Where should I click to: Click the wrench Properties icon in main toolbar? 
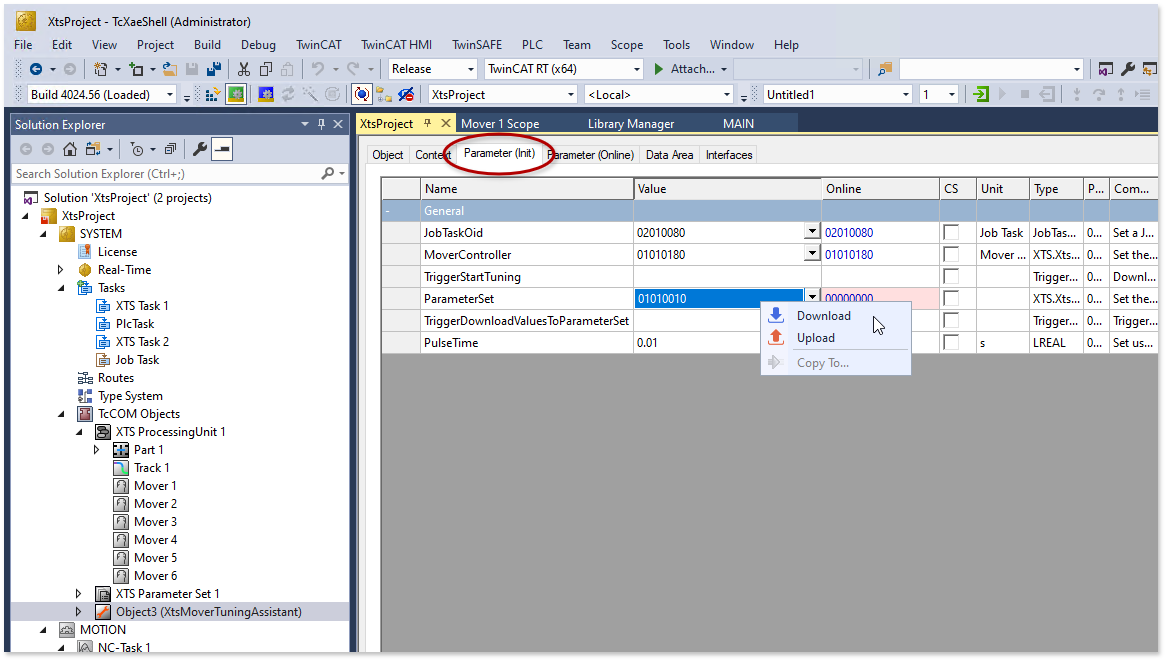(1128, 69)
